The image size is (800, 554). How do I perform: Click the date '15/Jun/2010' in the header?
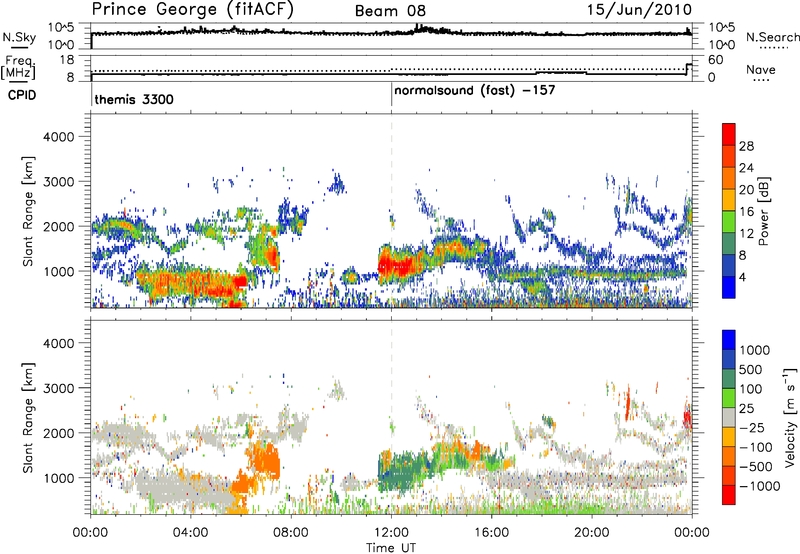(x=639, y=10)
